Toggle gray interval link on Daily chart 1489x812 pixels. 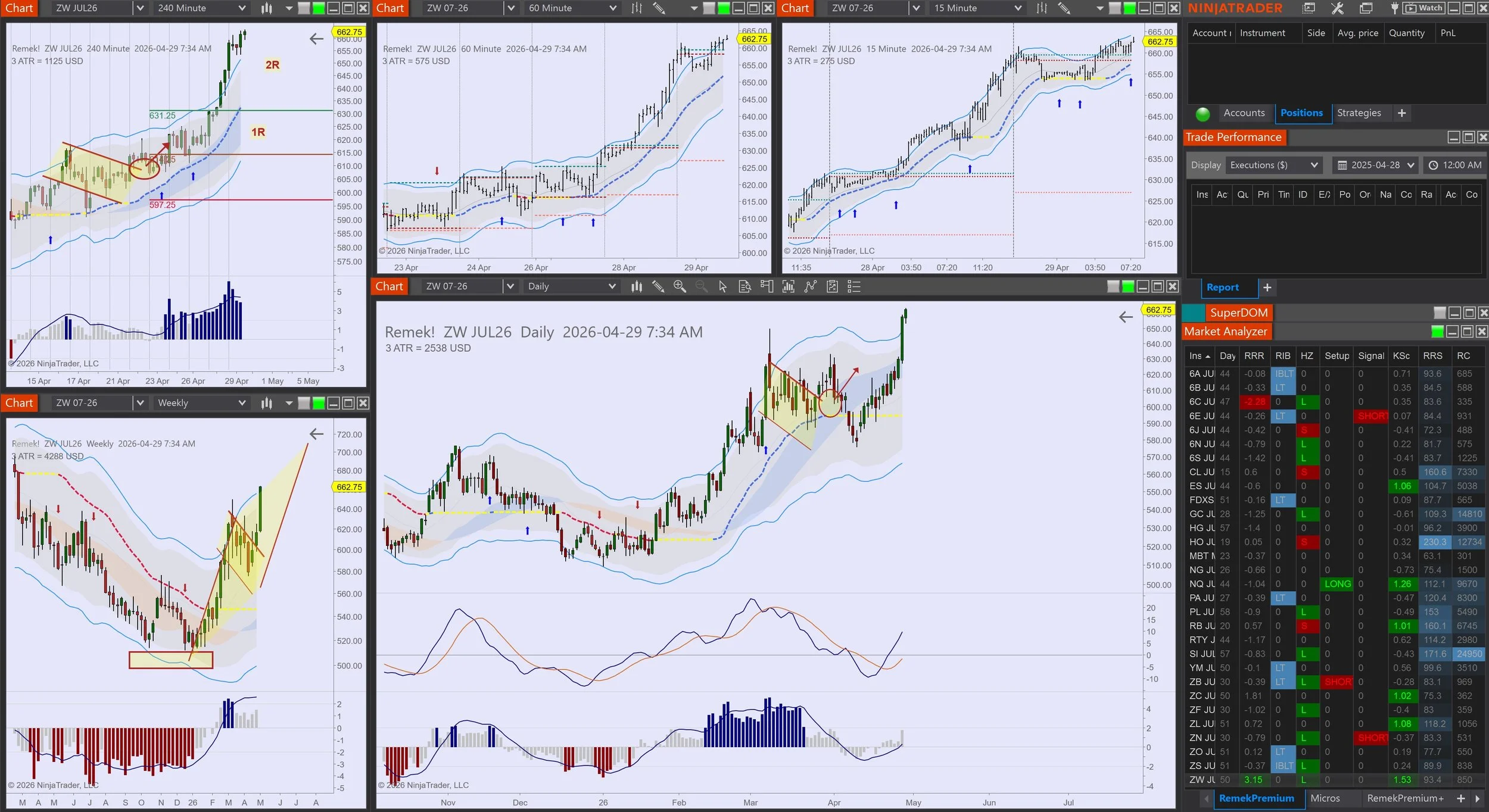pos(1113,286)
